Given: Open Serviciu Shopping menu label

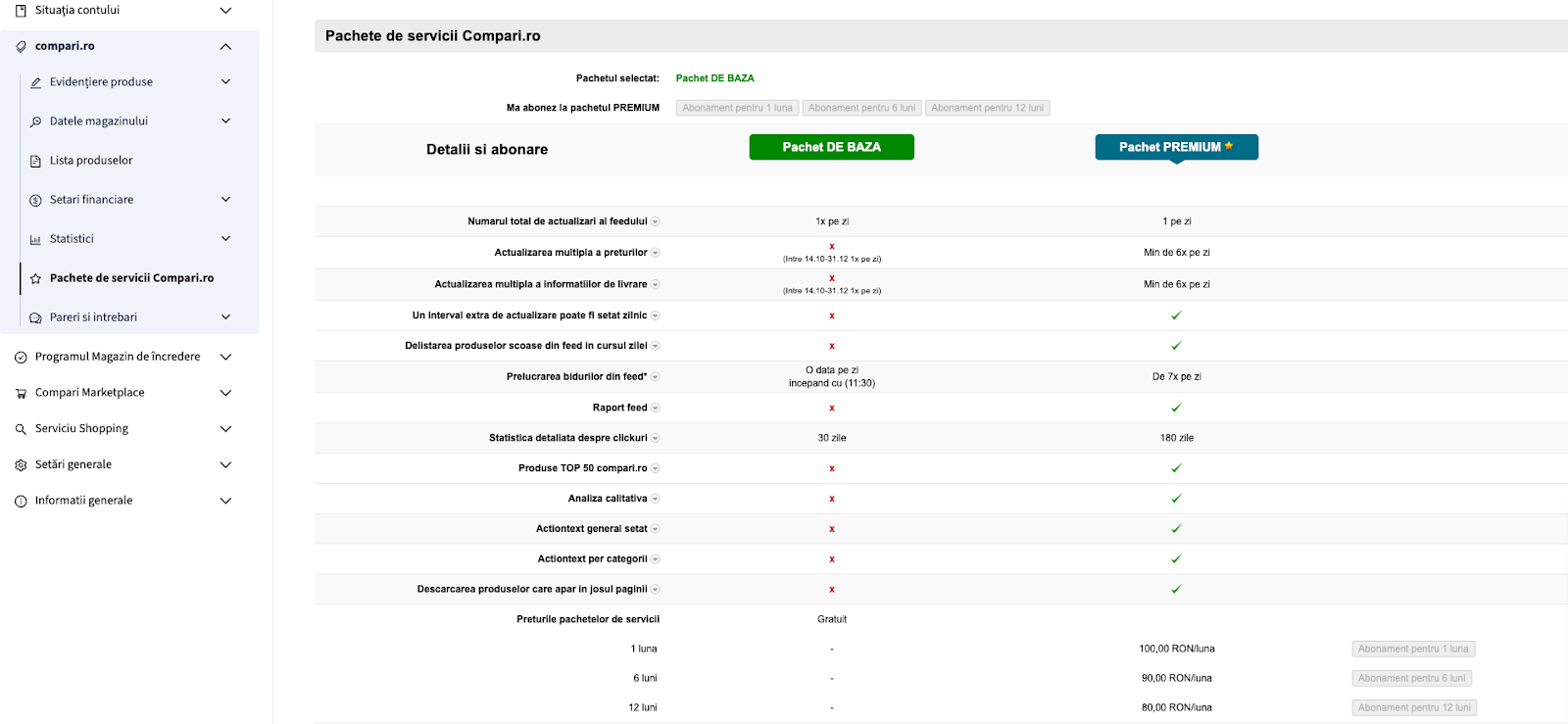Looking at the screenshot, I should 81,429.
